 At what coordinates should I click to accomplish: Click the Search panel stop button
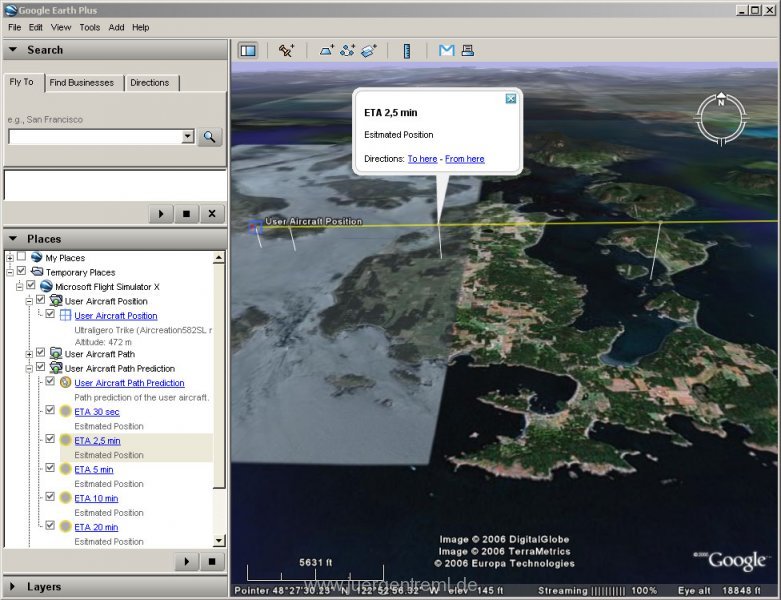(186, 214)
